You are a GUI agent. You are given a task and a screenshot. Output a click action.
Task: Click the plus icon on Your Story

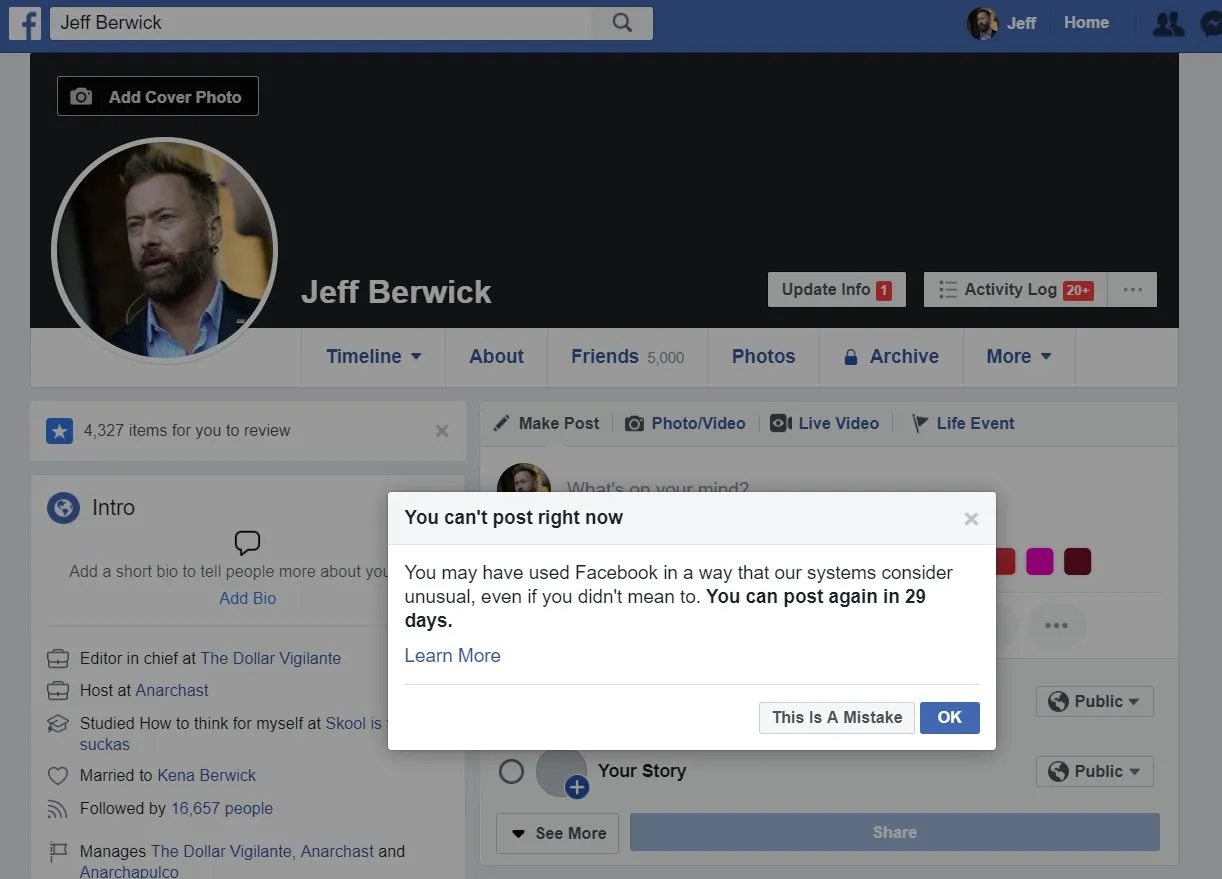point(577,788)
